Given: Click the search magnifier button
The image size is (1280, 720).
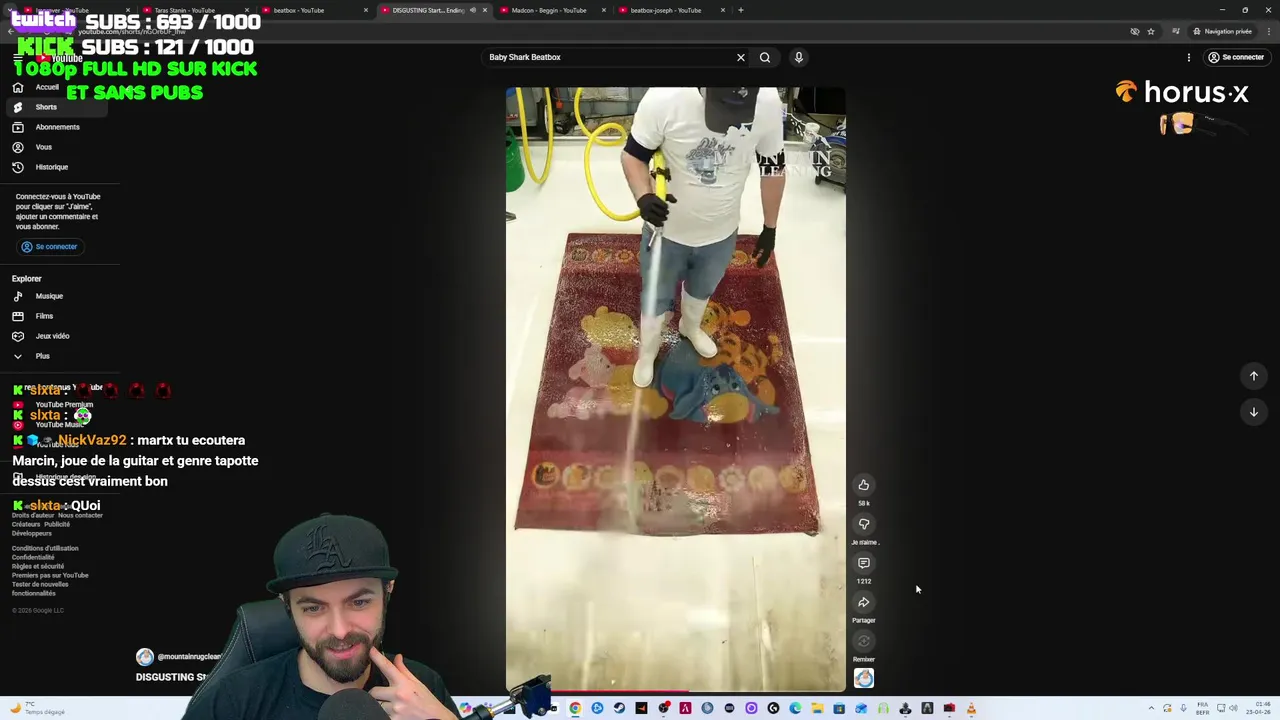Looking at the screenshot, I should [765, 57].
